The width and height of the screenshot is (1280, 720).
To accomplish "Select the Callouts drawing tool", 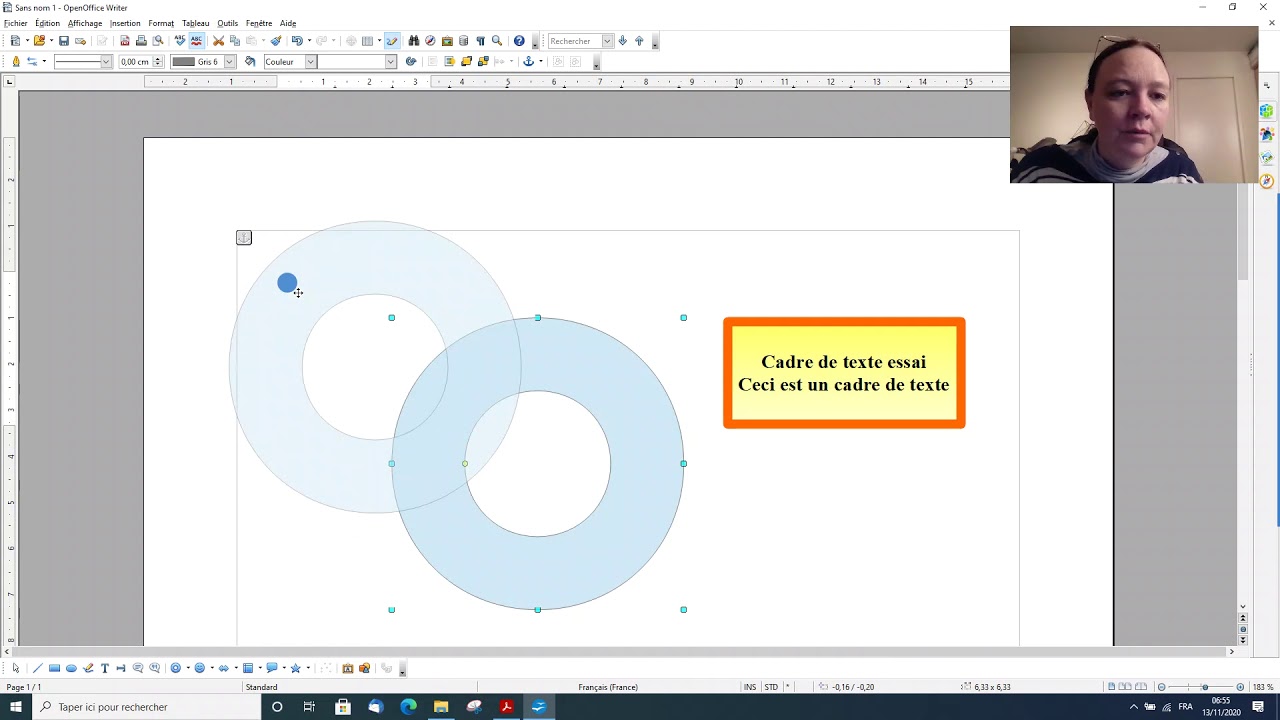I will point(138,668).
